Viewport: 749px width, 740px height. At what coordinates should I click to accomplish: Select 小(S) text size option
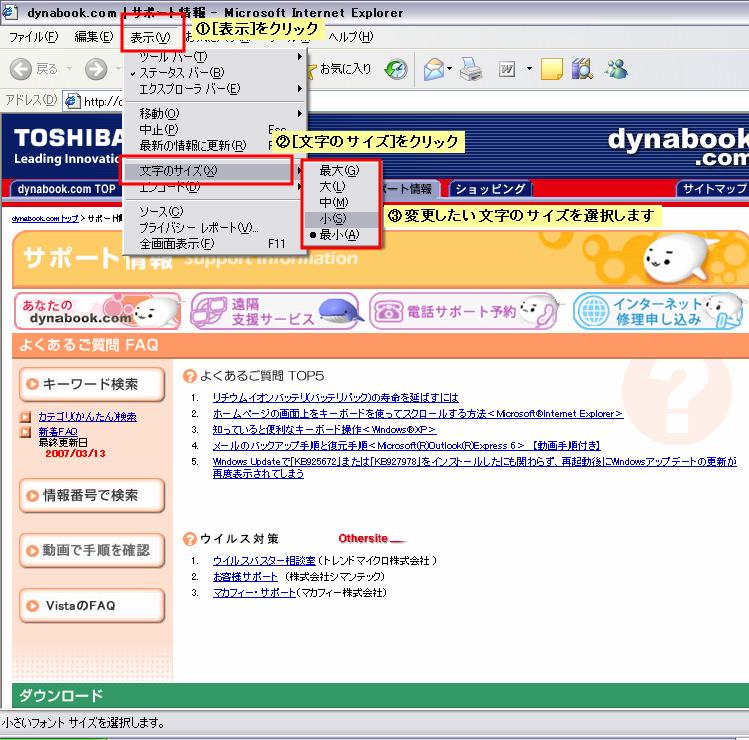click(x=340, y=219)
